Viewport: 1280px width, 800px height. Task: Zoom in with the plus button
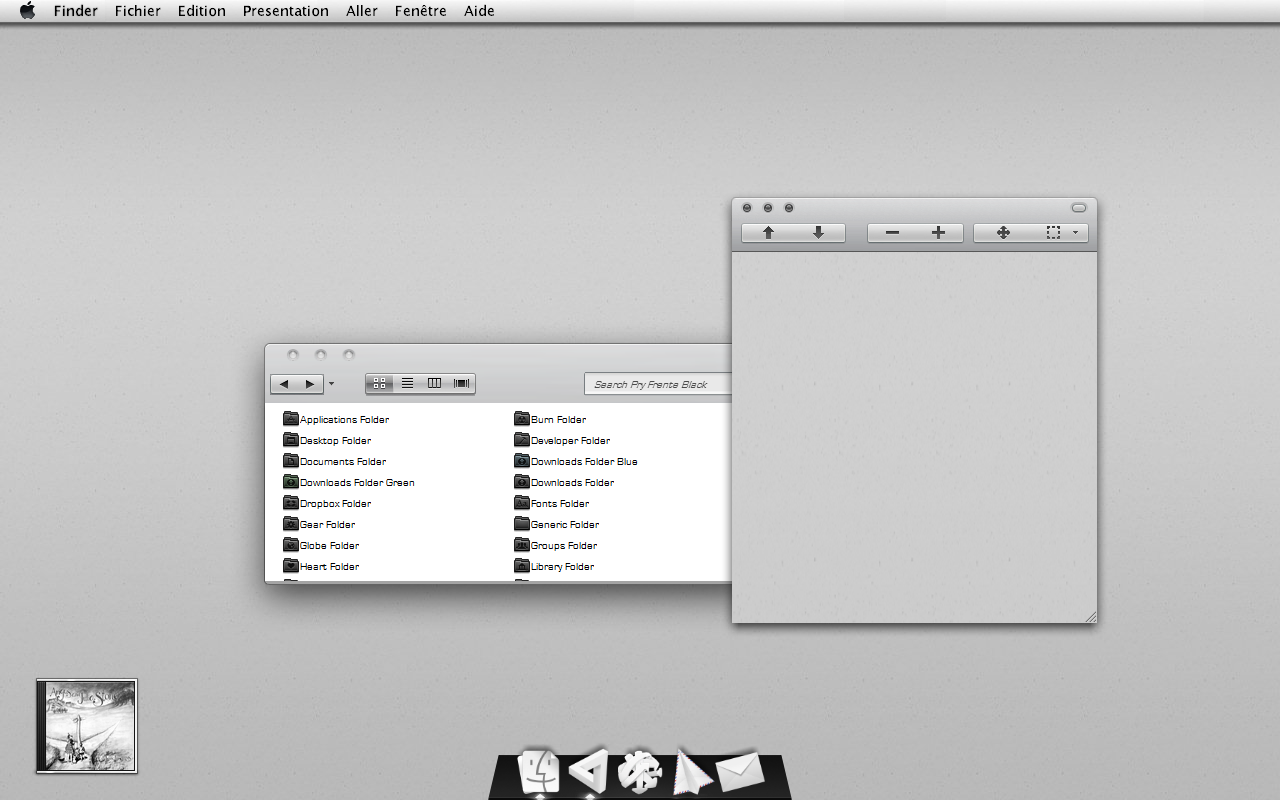938,233
